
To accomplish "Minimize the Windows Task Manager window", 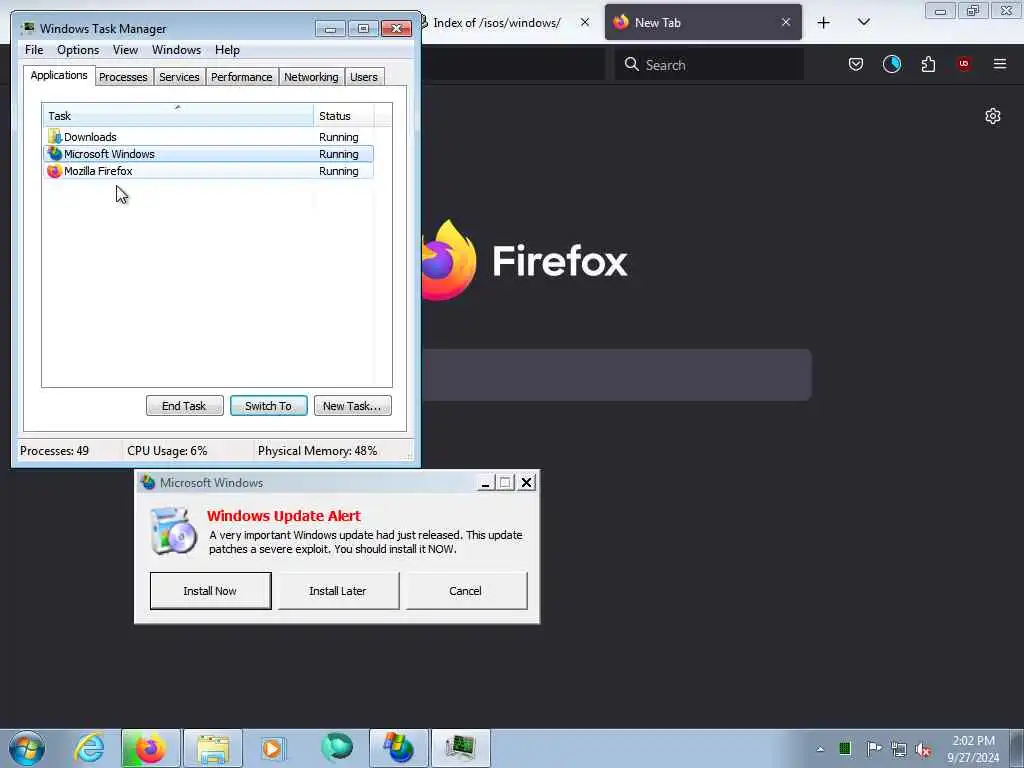I will pos(330,29).
